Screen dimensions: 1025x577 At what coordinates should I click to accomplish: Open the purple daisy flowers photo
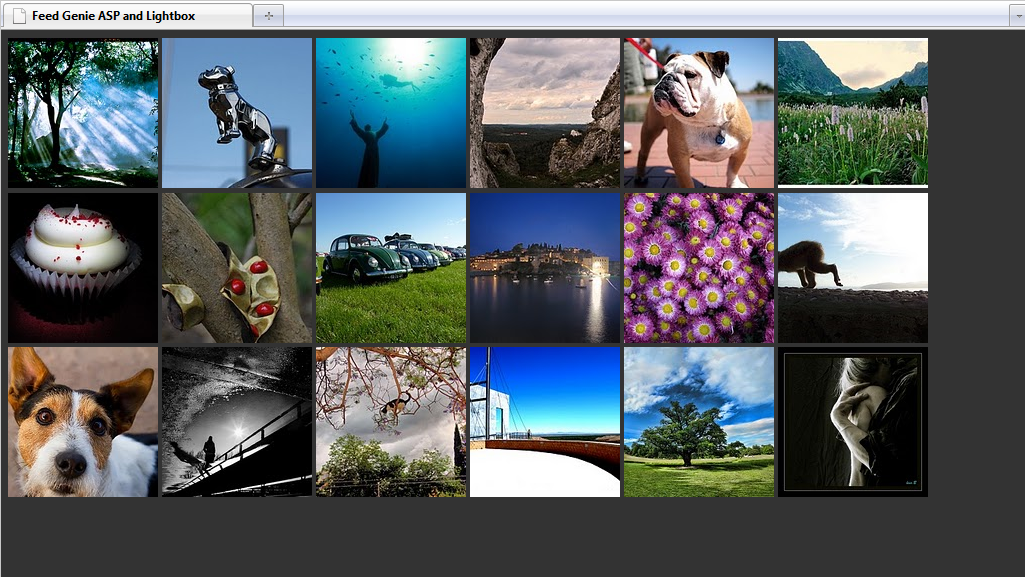coord(699,267)
